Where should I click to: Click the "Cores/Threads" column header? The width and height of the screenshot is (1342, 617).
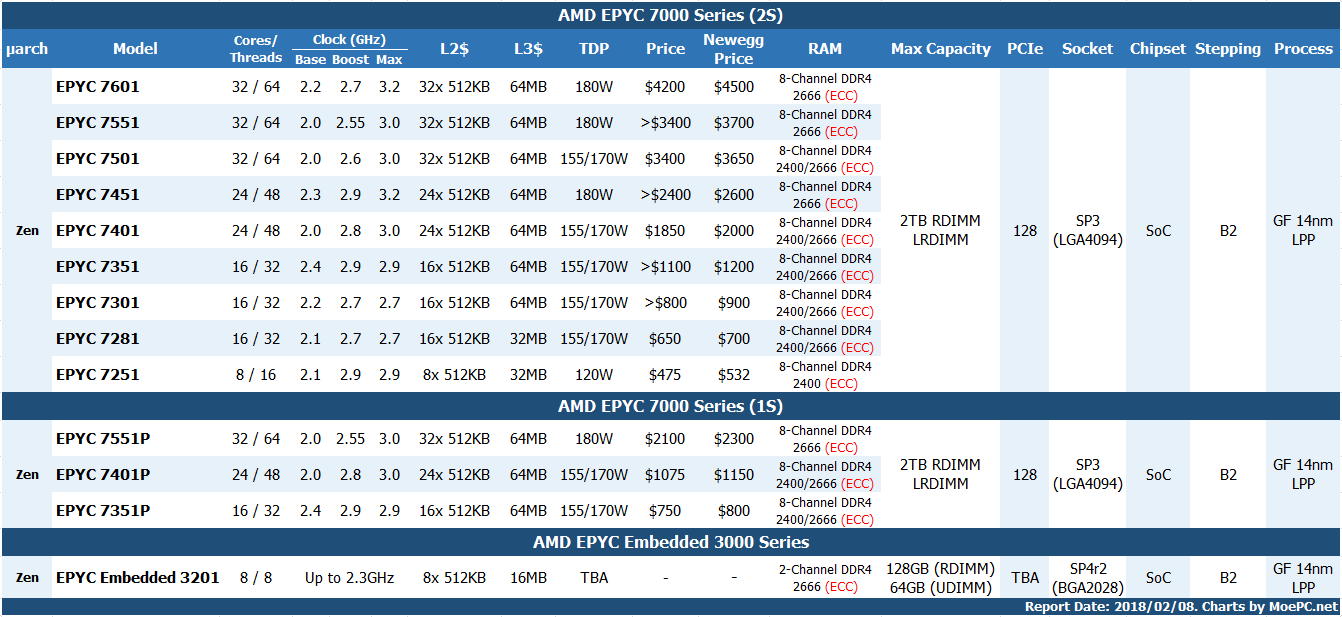pos(256,49)
